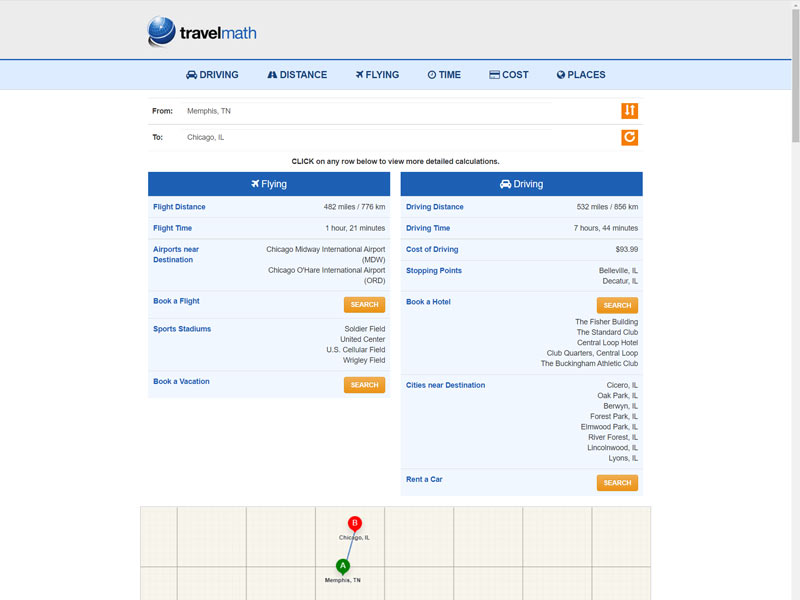The width and height of the screenshot is (800, 600).
Task: Click Chicago Midway International Airport (MDW)
Action: [326, 255]
